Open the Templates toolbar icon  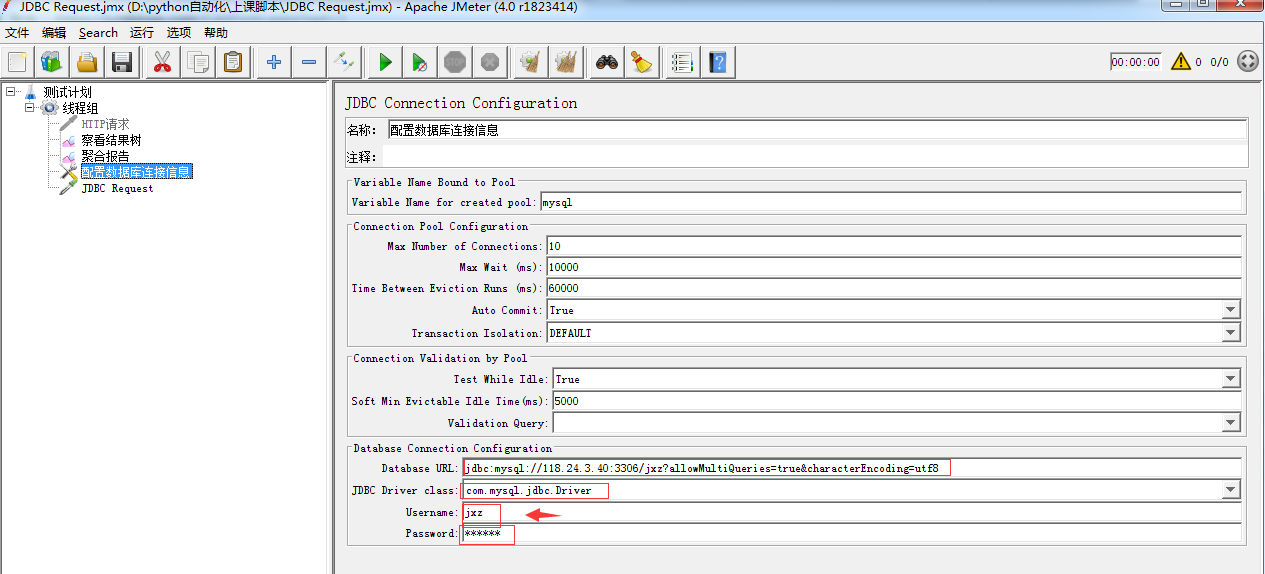point(51,62)
